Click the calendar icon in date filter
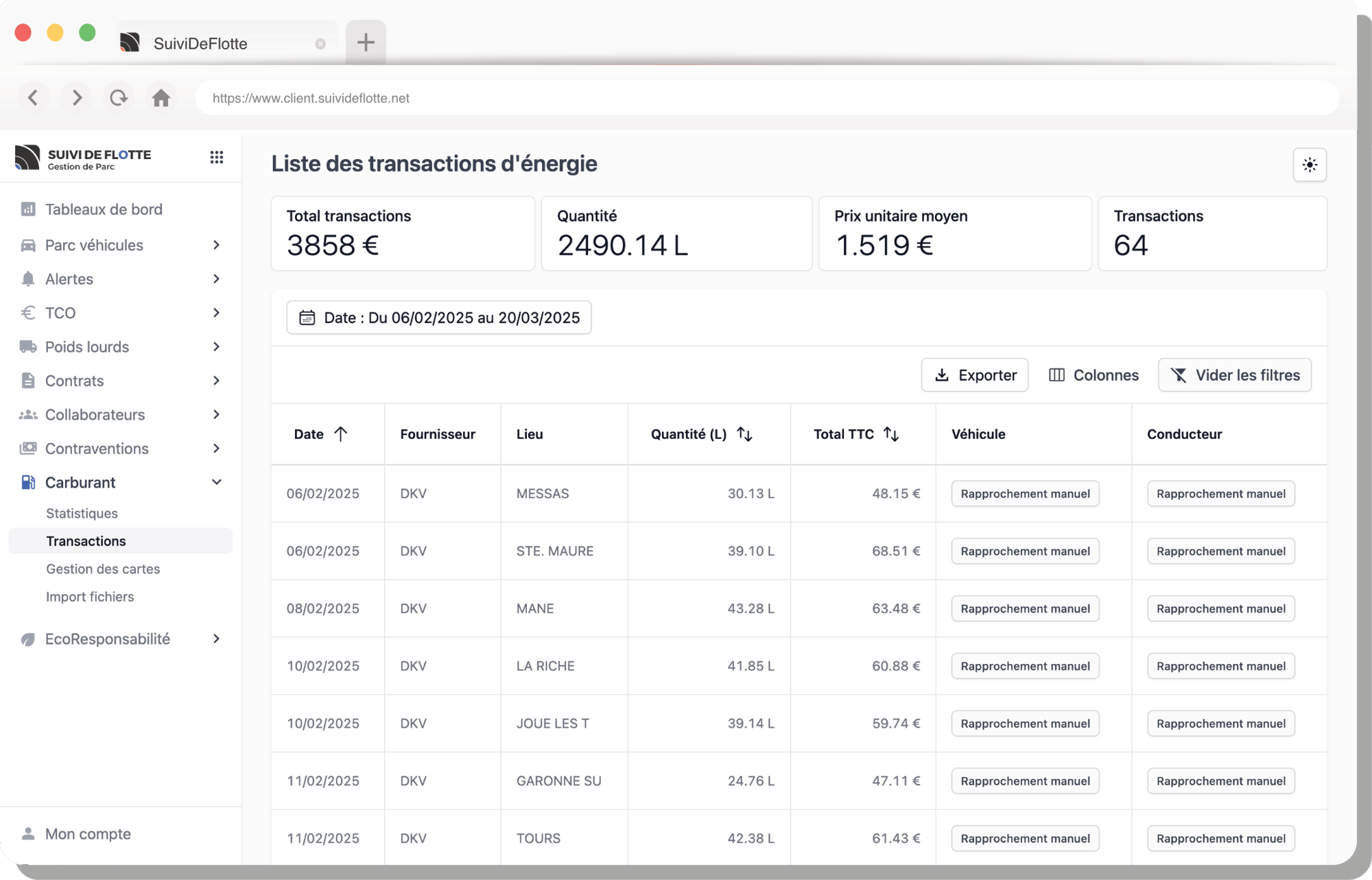This screenshot has height=880, width=1372. point(307,318)
